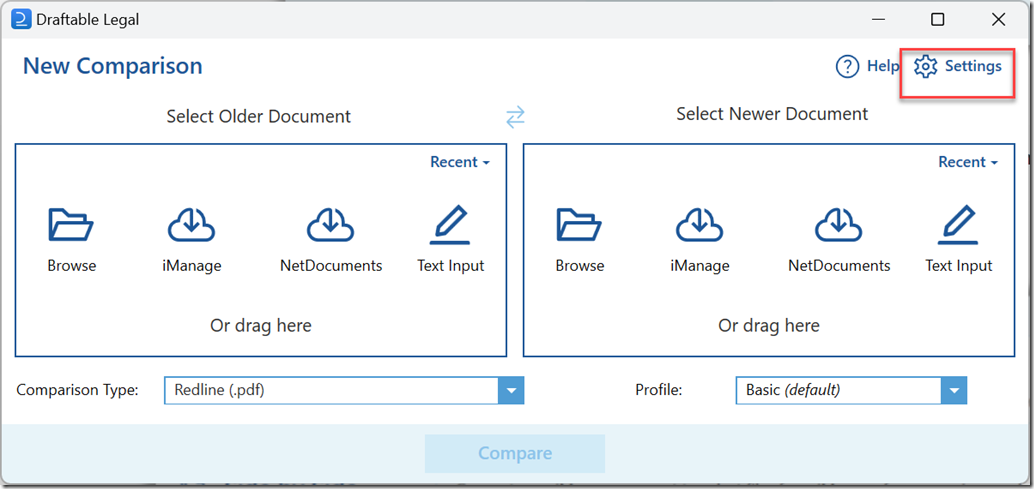Expand Recent list for older document

click(x=460, y=162)
